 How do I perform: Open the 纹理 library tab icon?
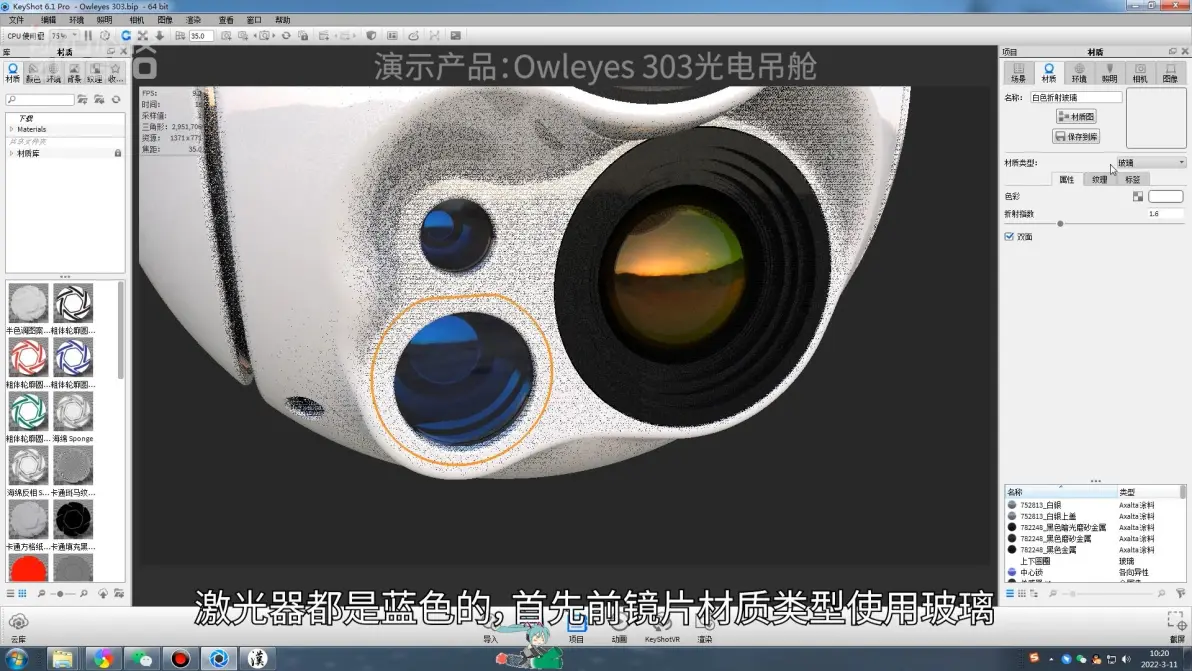click(x=94, y=73)
